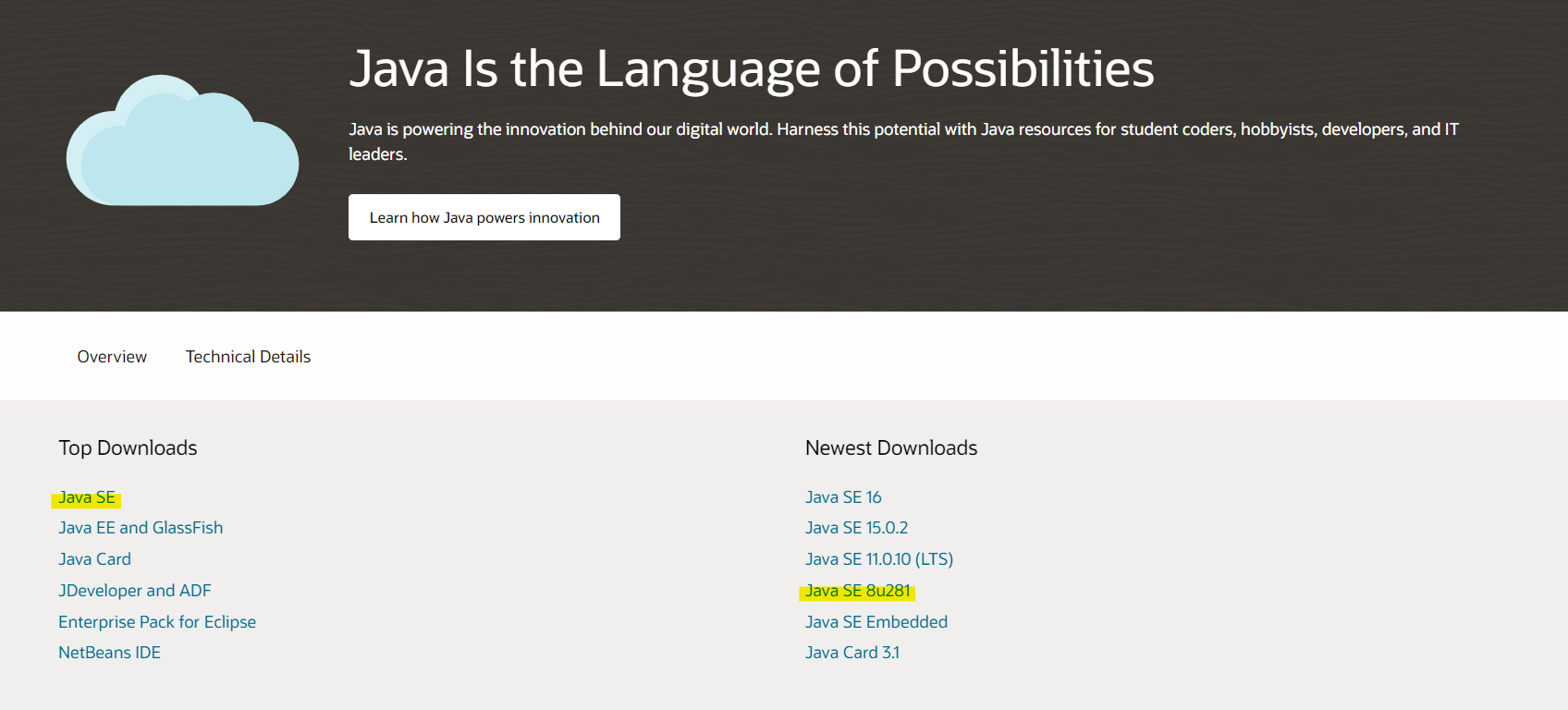Select the Java Card download link

point(94,559)
